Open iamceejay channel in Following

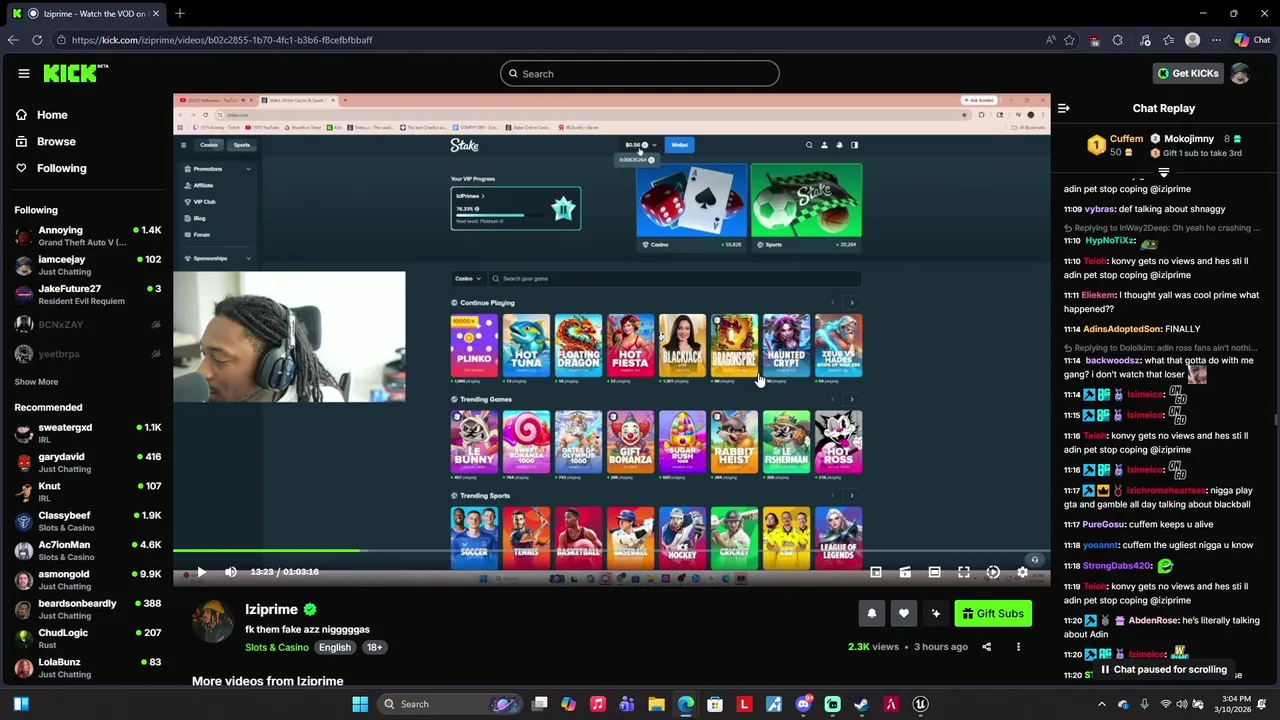coord(87,265)
